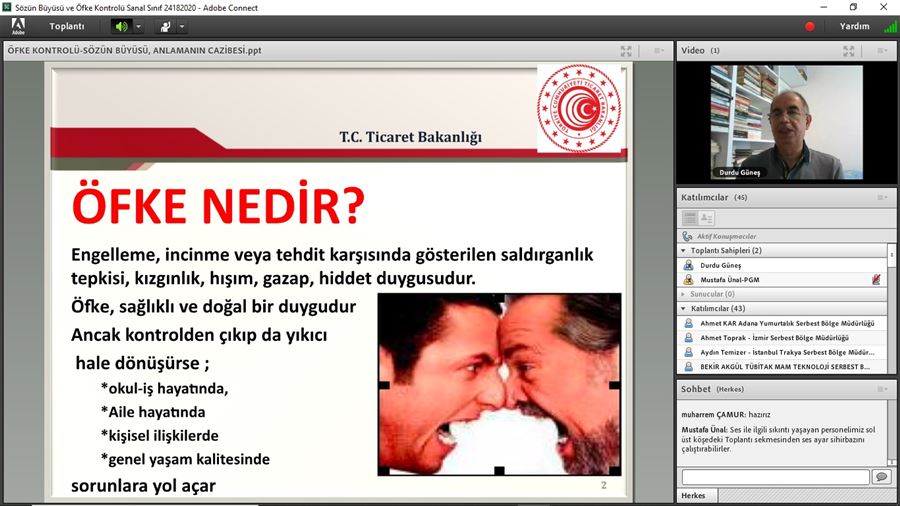The height and width of the screenshot is (506, 900).
Task: Open the raise hand status dropdown arrow
Action: pyautogui.click(x=185, y=26)
